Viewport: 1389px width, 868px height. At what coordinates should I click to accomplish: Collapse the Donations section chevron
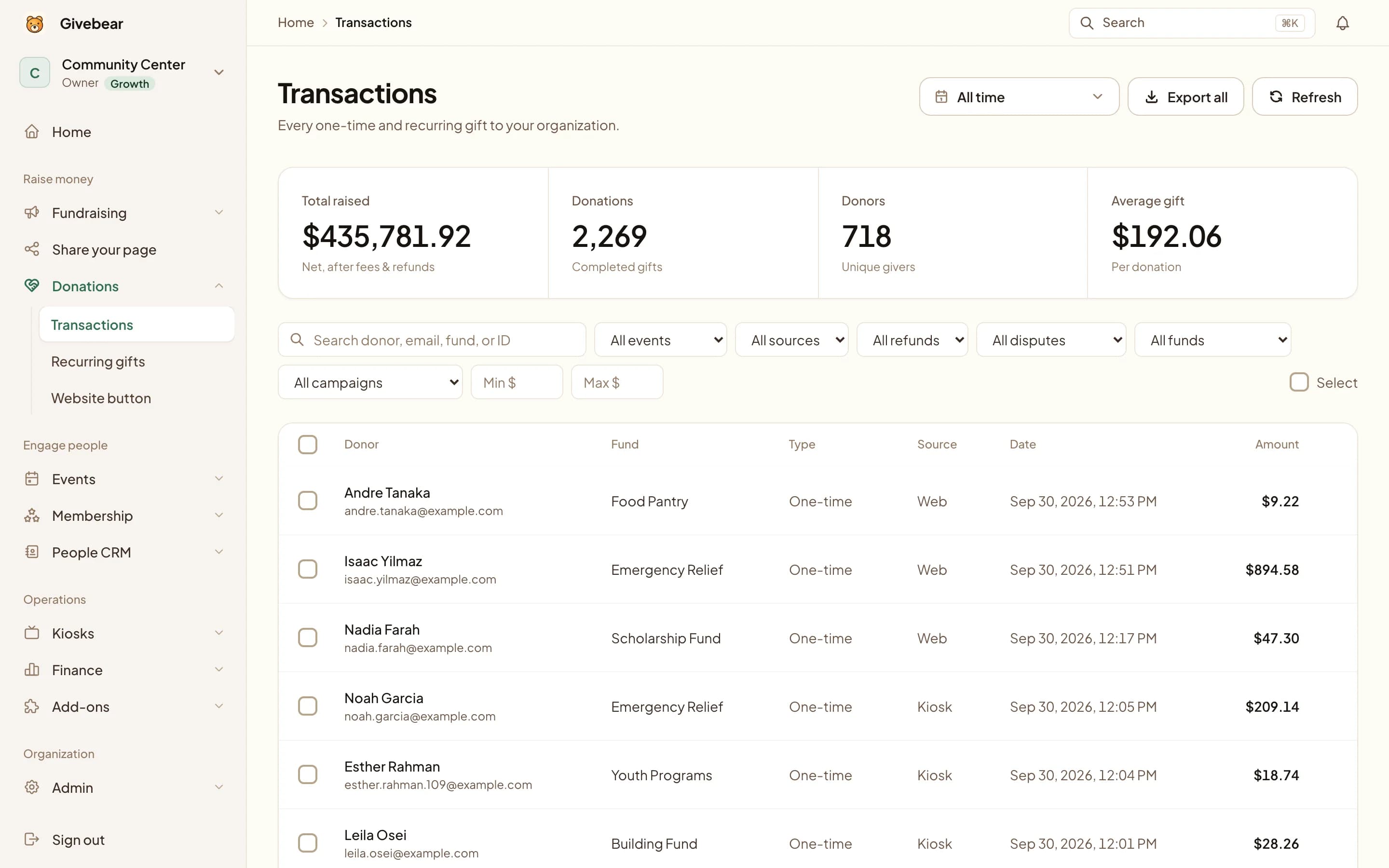click(x=218, y=285)
